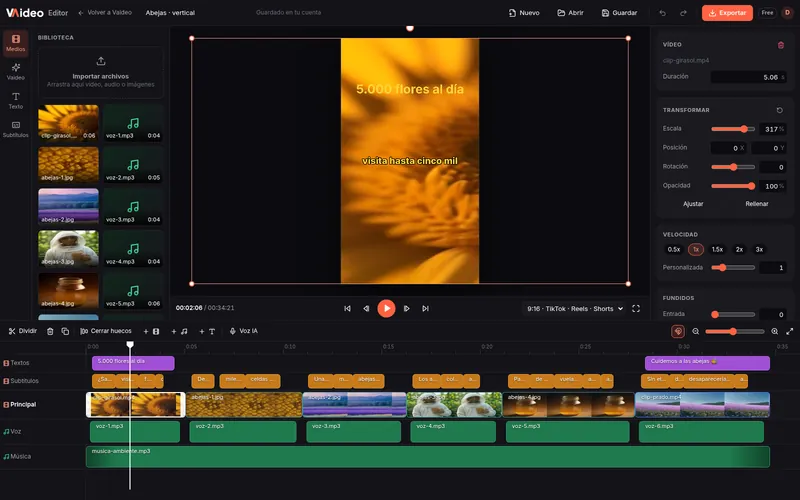Image resolution: width=800 pixels, height=500 pixels.
Task: Select the abejas-1.jpg library thumbnail
Action: pyautogui.click(x=68, y=164)
